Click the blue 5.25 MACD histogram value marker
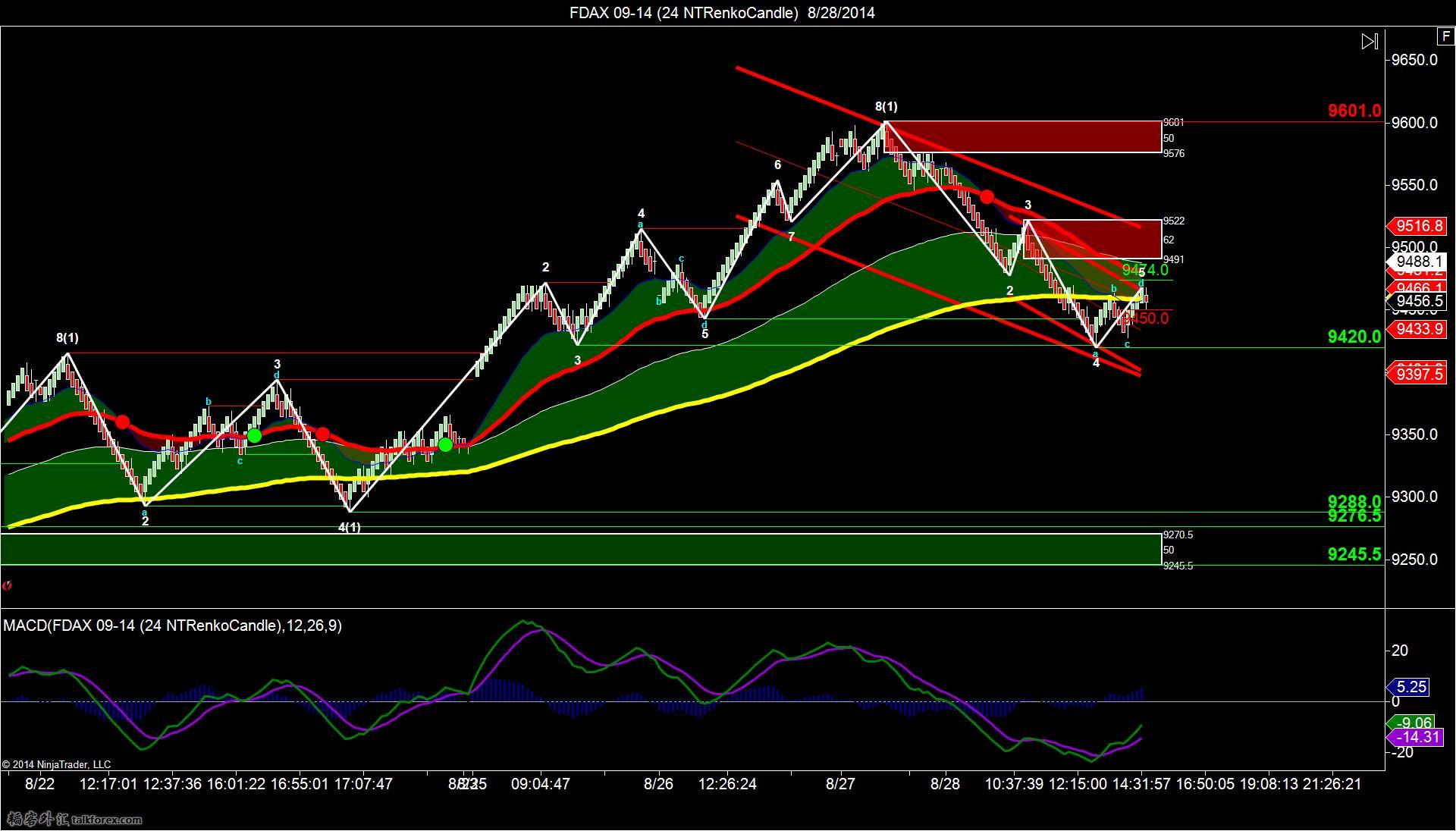 click(x=1408, y=687)
